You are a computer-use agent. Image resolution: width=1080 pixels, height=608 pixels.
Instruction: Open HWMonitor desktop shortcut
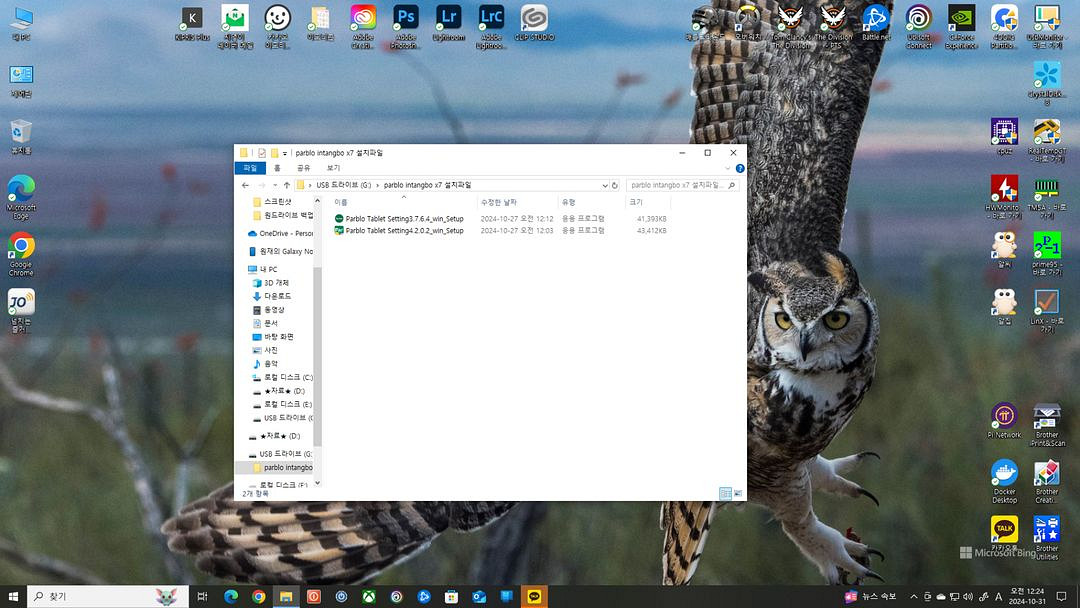point(1004,197)
